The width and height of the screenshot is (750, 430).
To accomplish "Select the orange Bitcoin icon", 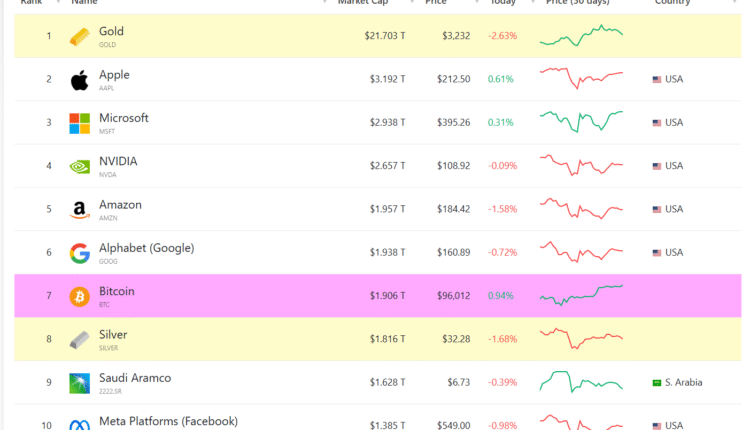I will [x=79, y=297].
